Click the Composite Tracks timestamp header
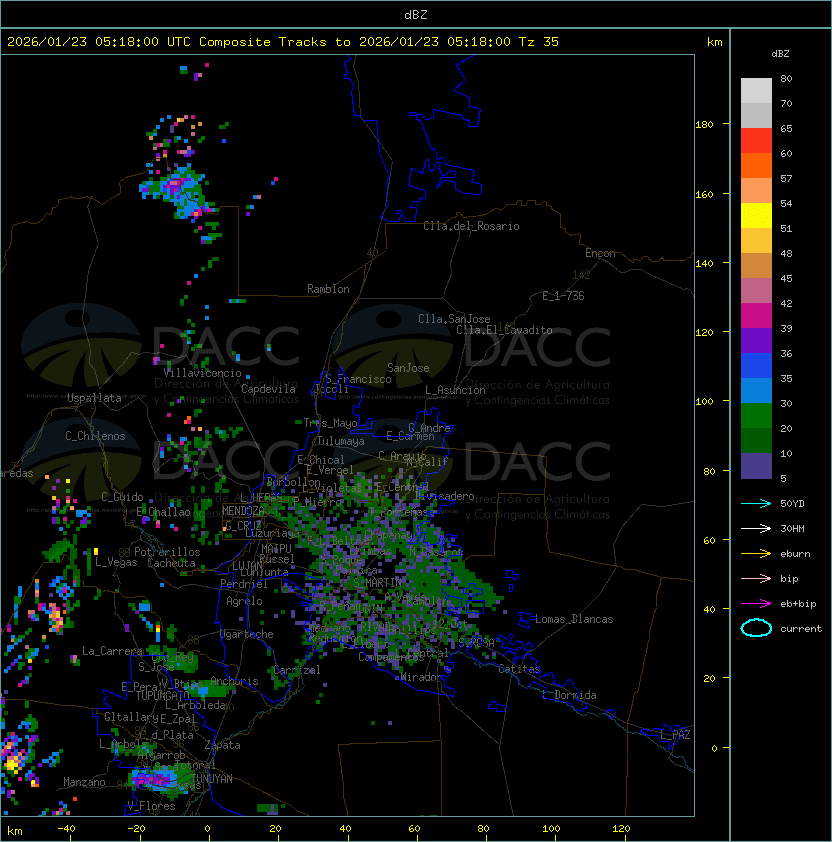832x842 pixels. tap(283, 42)
